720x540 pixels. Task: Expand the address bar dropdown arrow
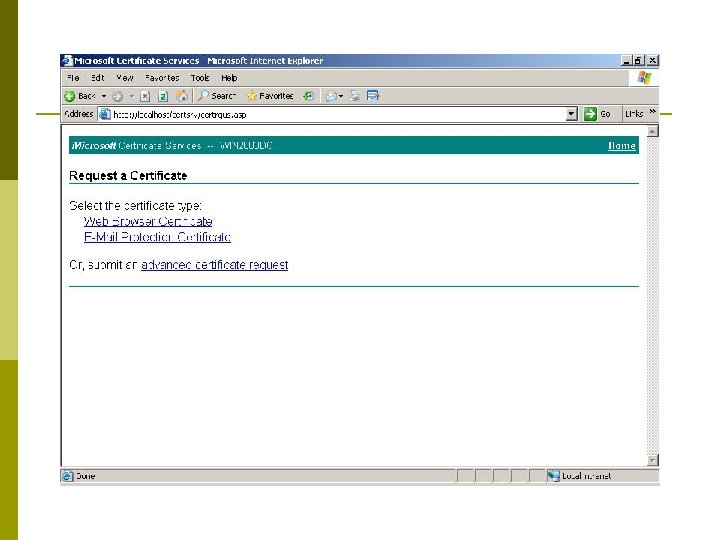click(571, 114)
